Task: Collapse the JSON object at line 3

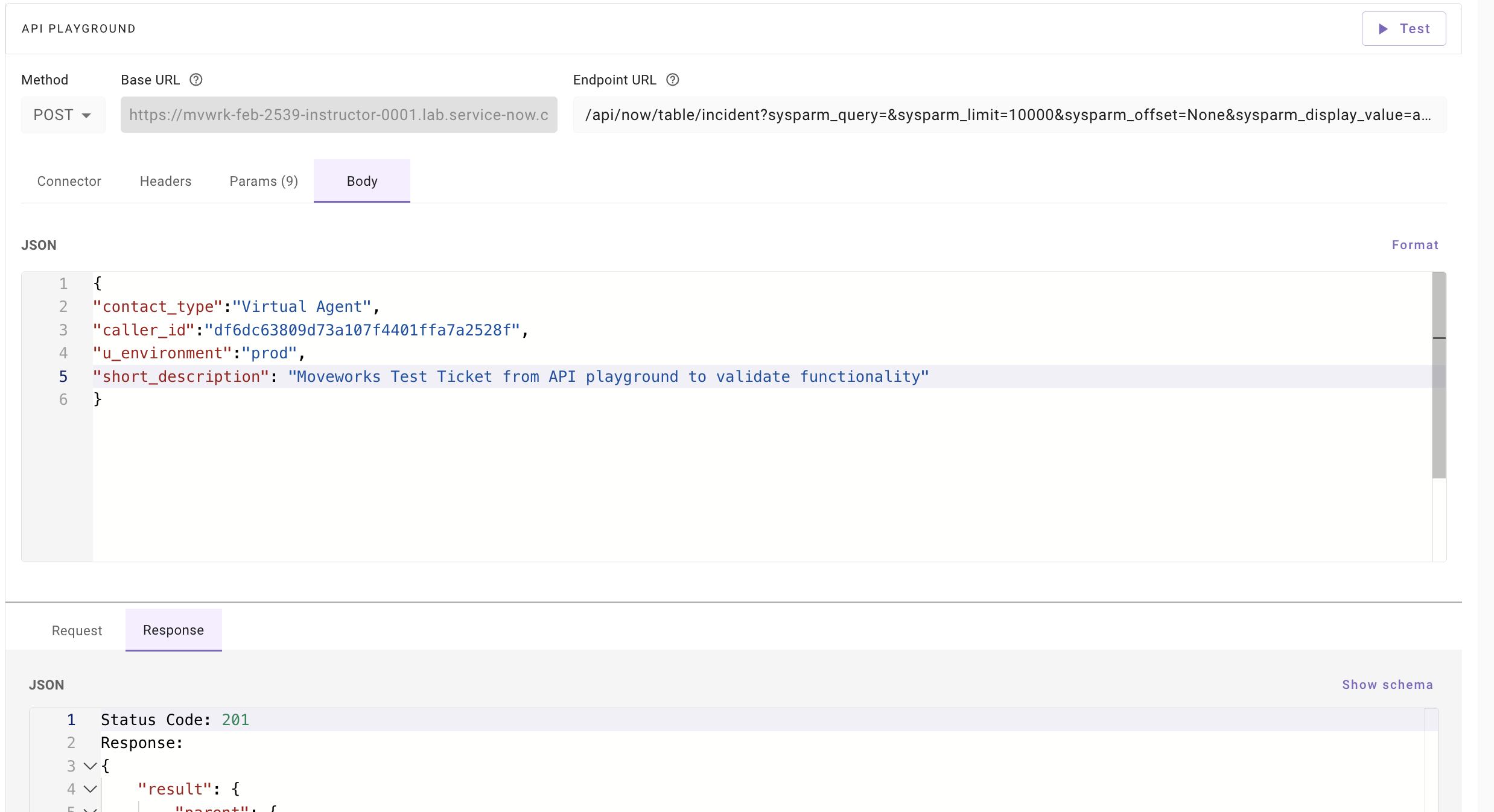Action: tap(91, 766)
